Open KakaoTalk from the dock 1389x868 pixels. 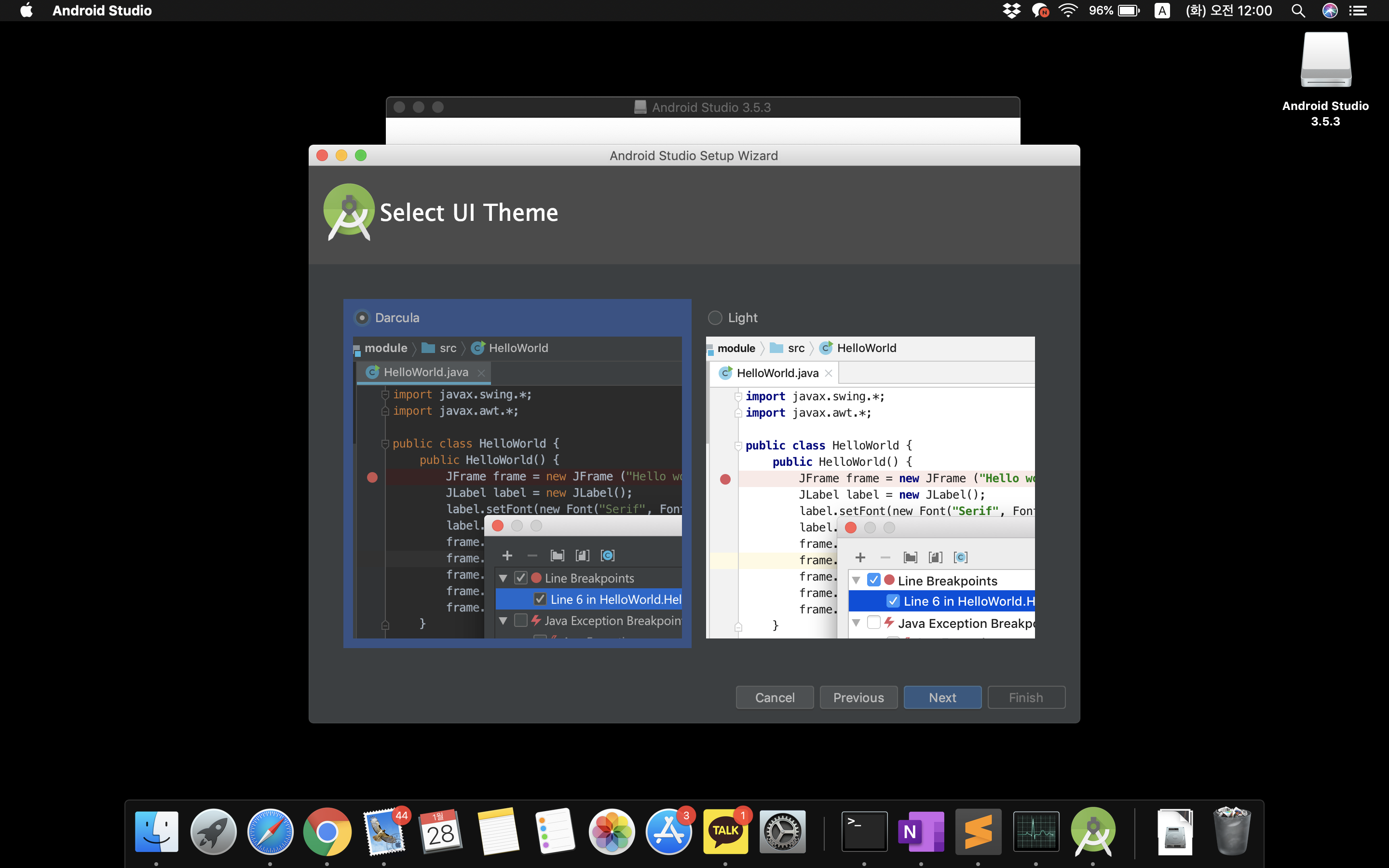tap(725, 831)
